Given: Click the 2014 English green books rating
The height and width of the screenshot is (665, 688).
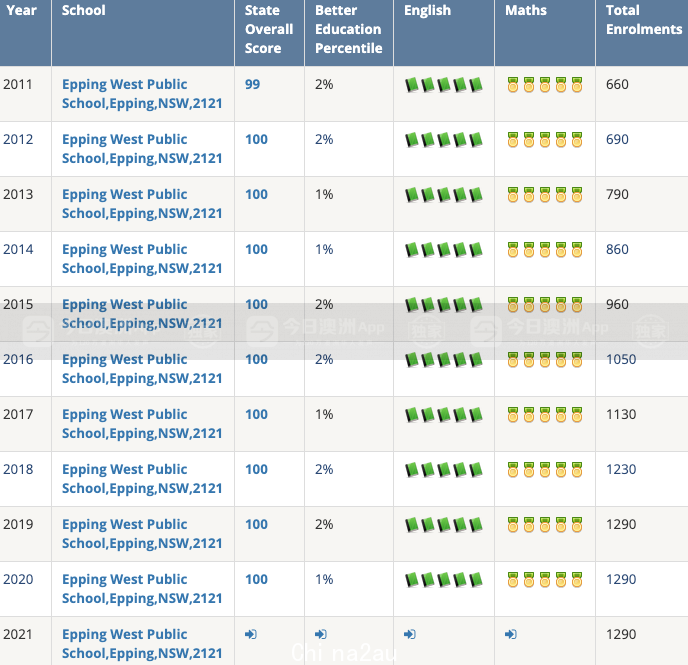Looking at the screenshot, I should (x=444, y=250).
